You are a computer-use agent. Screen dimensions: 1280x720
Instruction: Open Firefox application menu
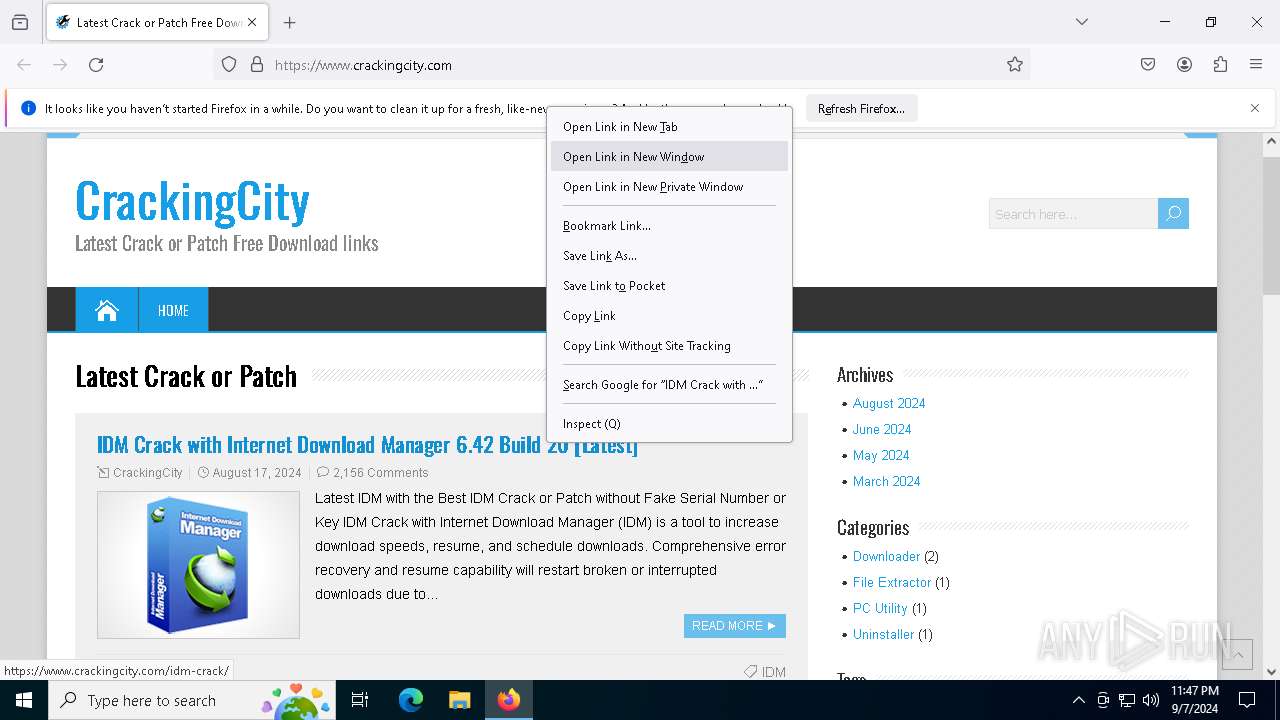coord(1256,65)
